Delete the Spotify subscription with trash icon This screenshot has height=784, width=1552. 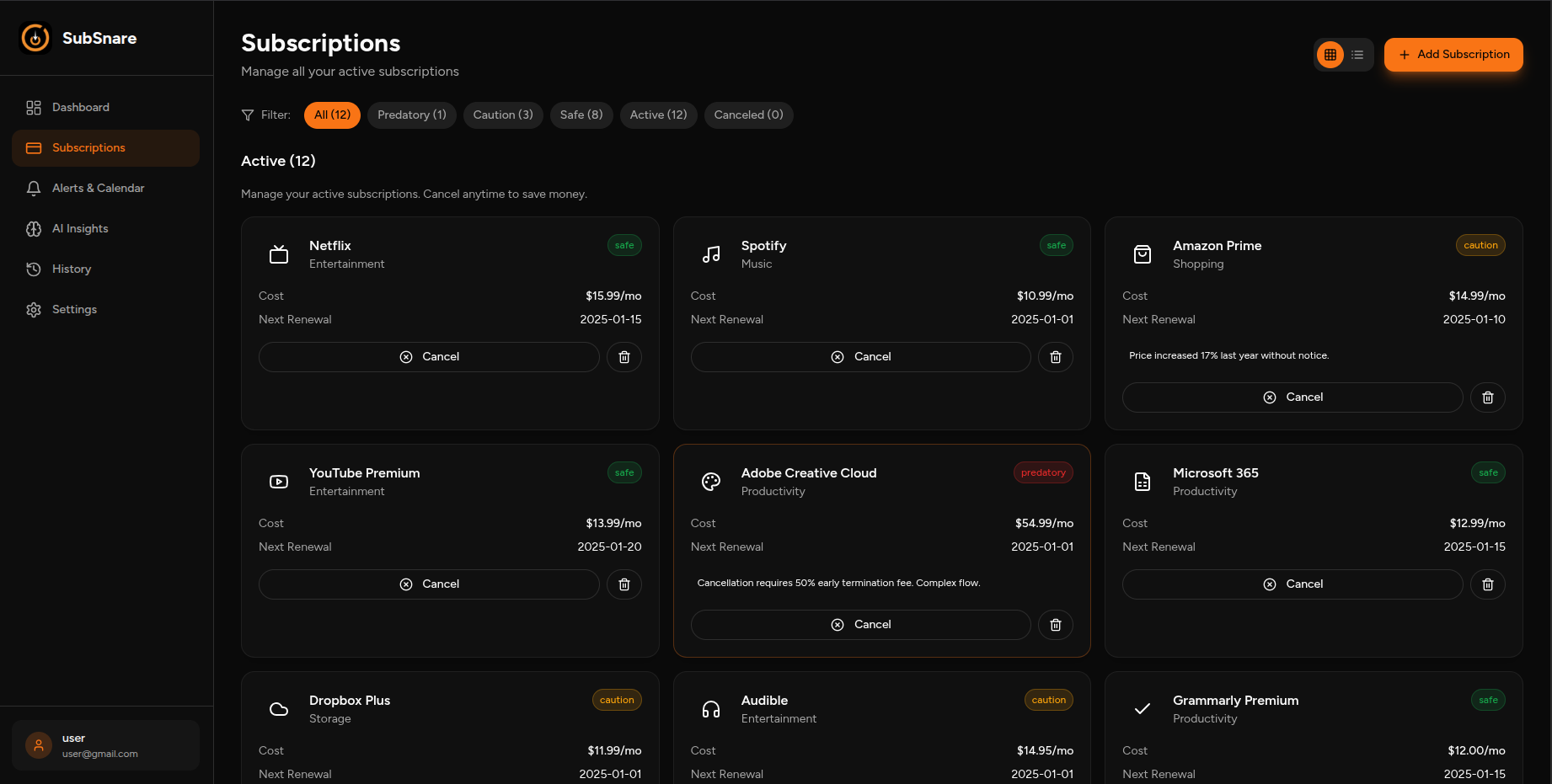click(1056, 357)
